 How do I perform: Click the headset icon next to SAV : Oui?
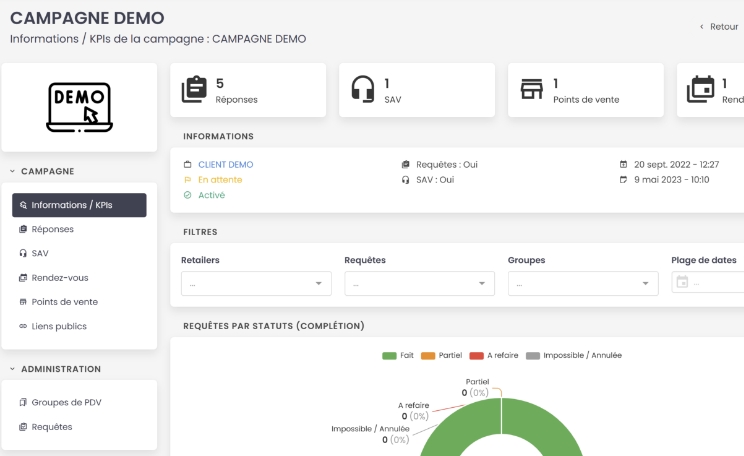pyautogui.click(x=405, y=180)
